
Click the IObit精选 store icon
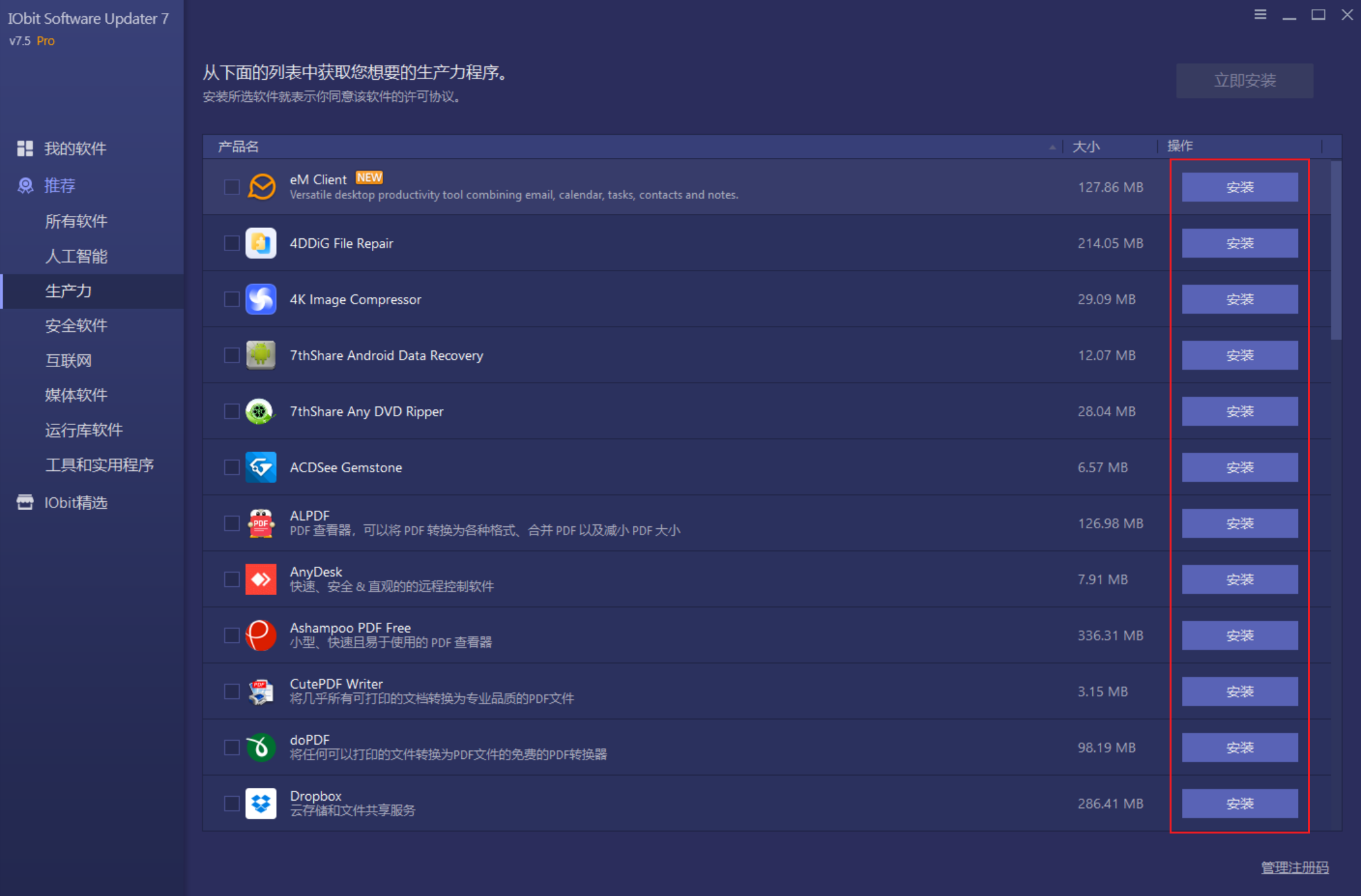pos(25,502)
